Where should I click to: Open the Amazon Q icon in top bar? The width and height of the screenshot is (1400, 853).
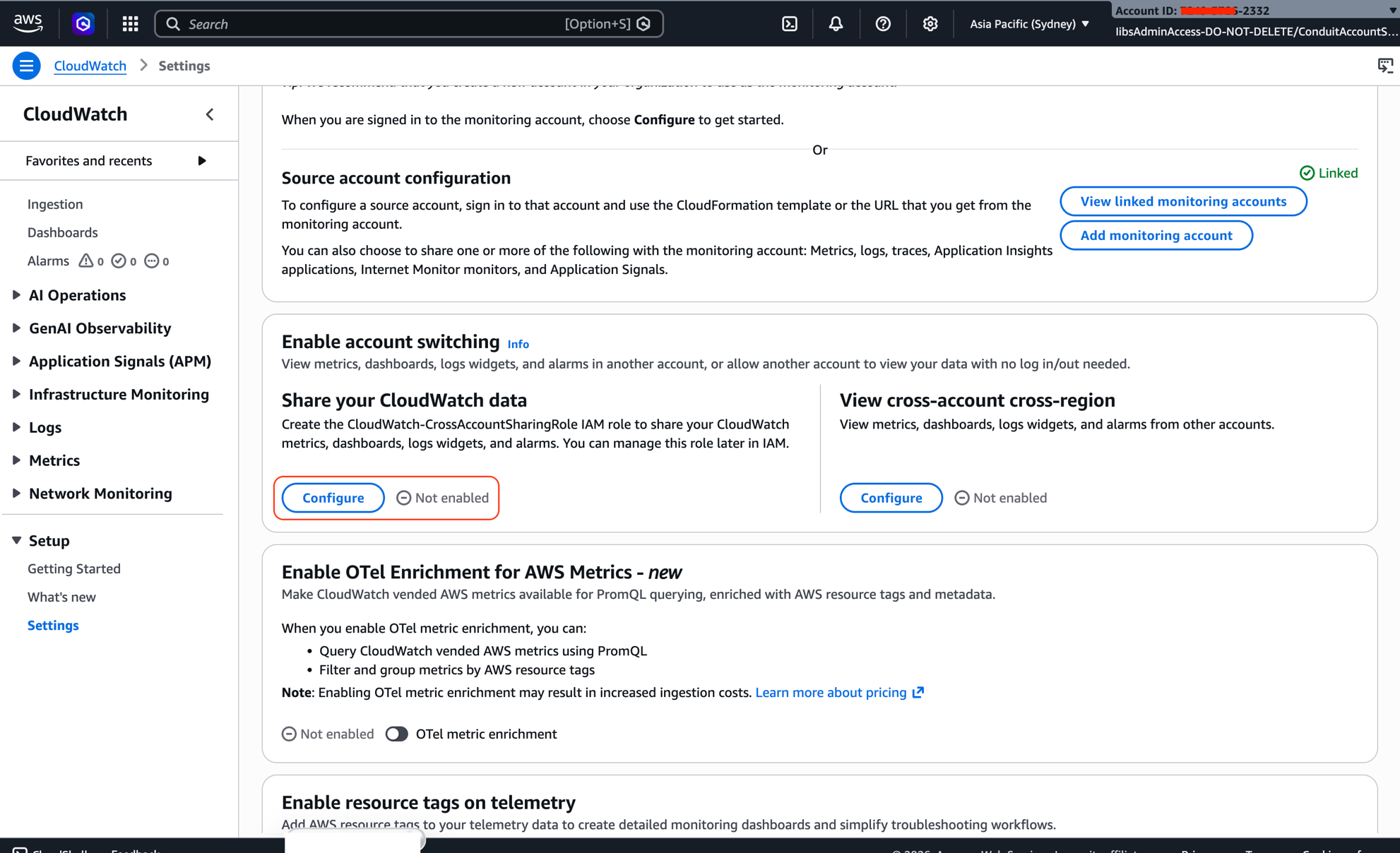(x=83, y=24)
